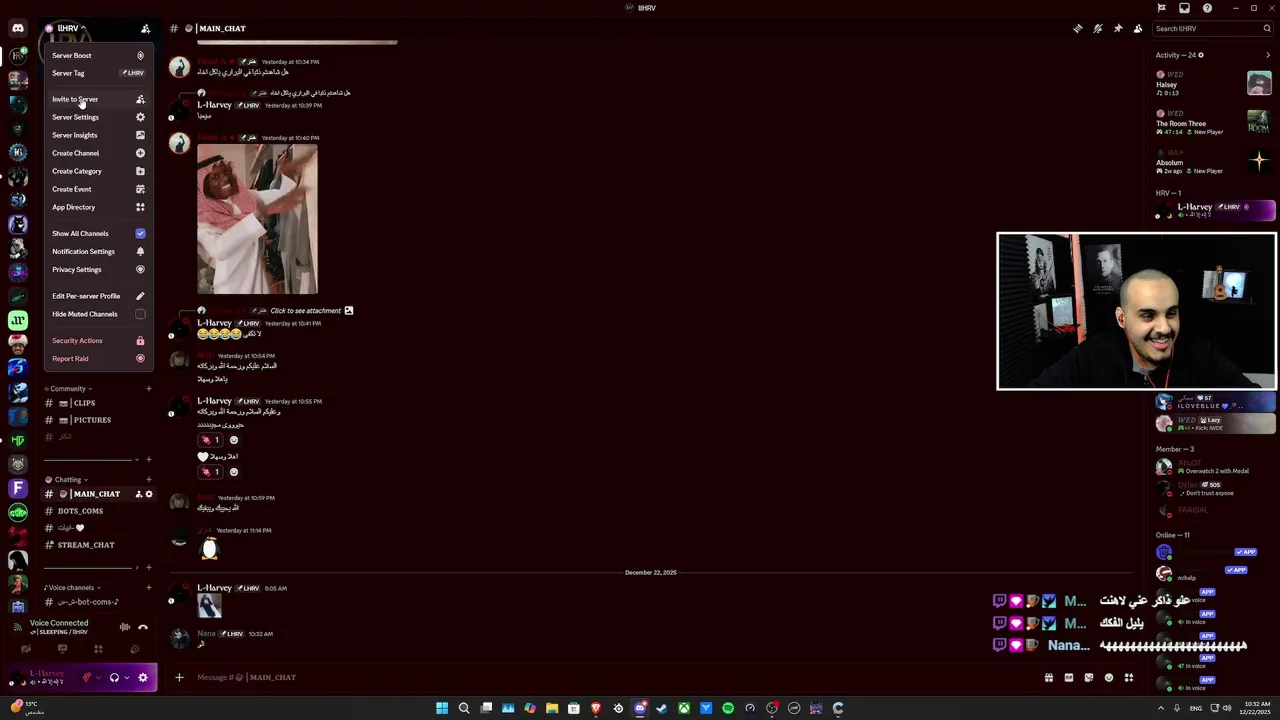Viewport: 1280px width, 720px height.
Task: Open the CLIPS channel
Action: 98,403
